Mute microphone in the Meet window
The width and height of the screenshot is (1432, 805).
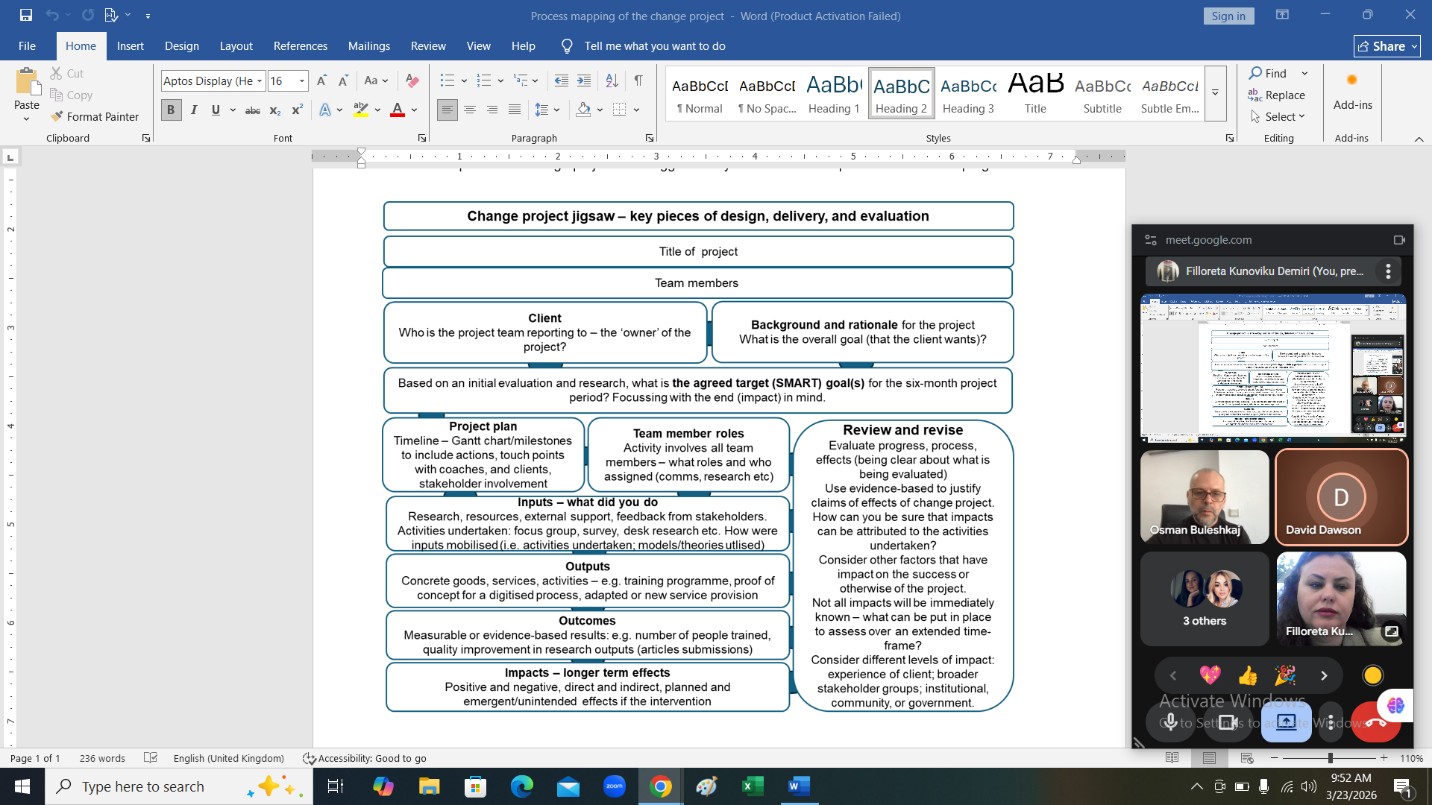(x=1170, y=722)
